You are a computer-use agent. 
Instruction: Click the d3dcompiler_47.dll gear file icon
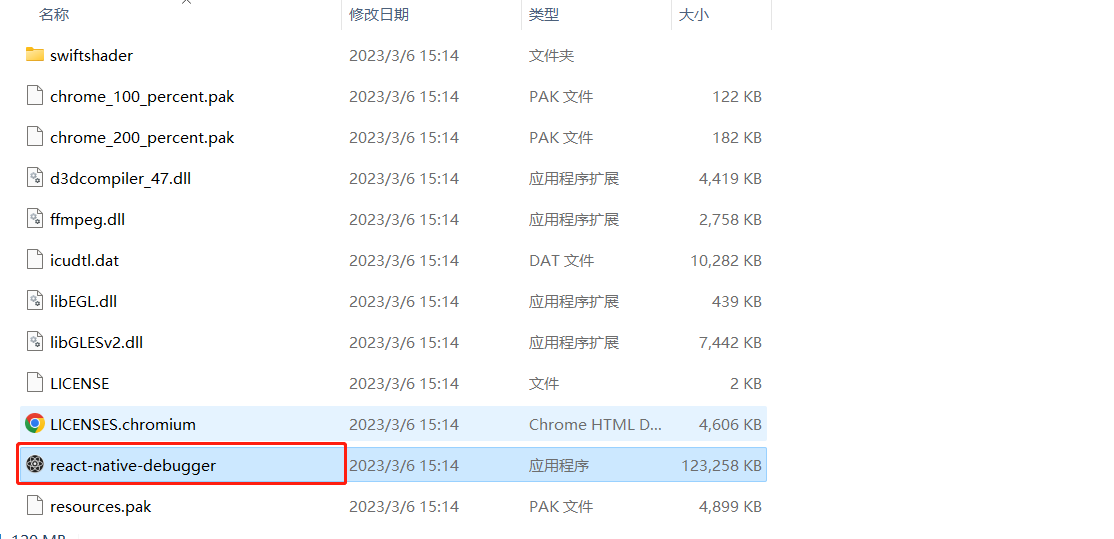(35, 178)
